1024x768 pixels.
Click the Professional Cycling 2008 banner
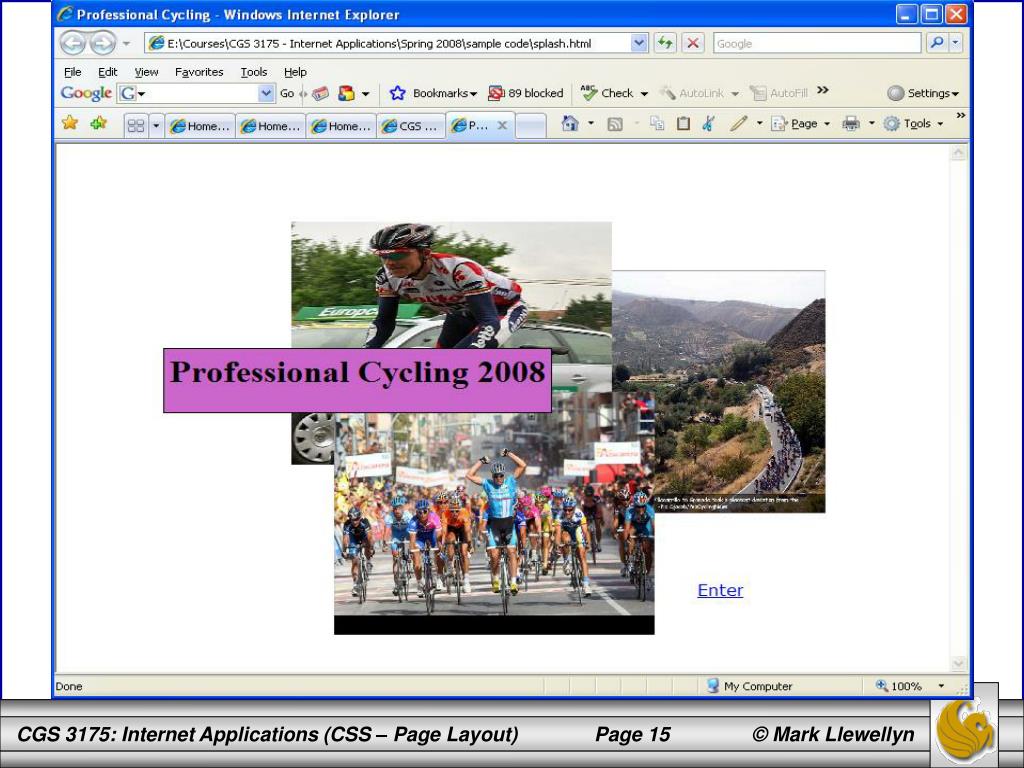tap(357, 380)
